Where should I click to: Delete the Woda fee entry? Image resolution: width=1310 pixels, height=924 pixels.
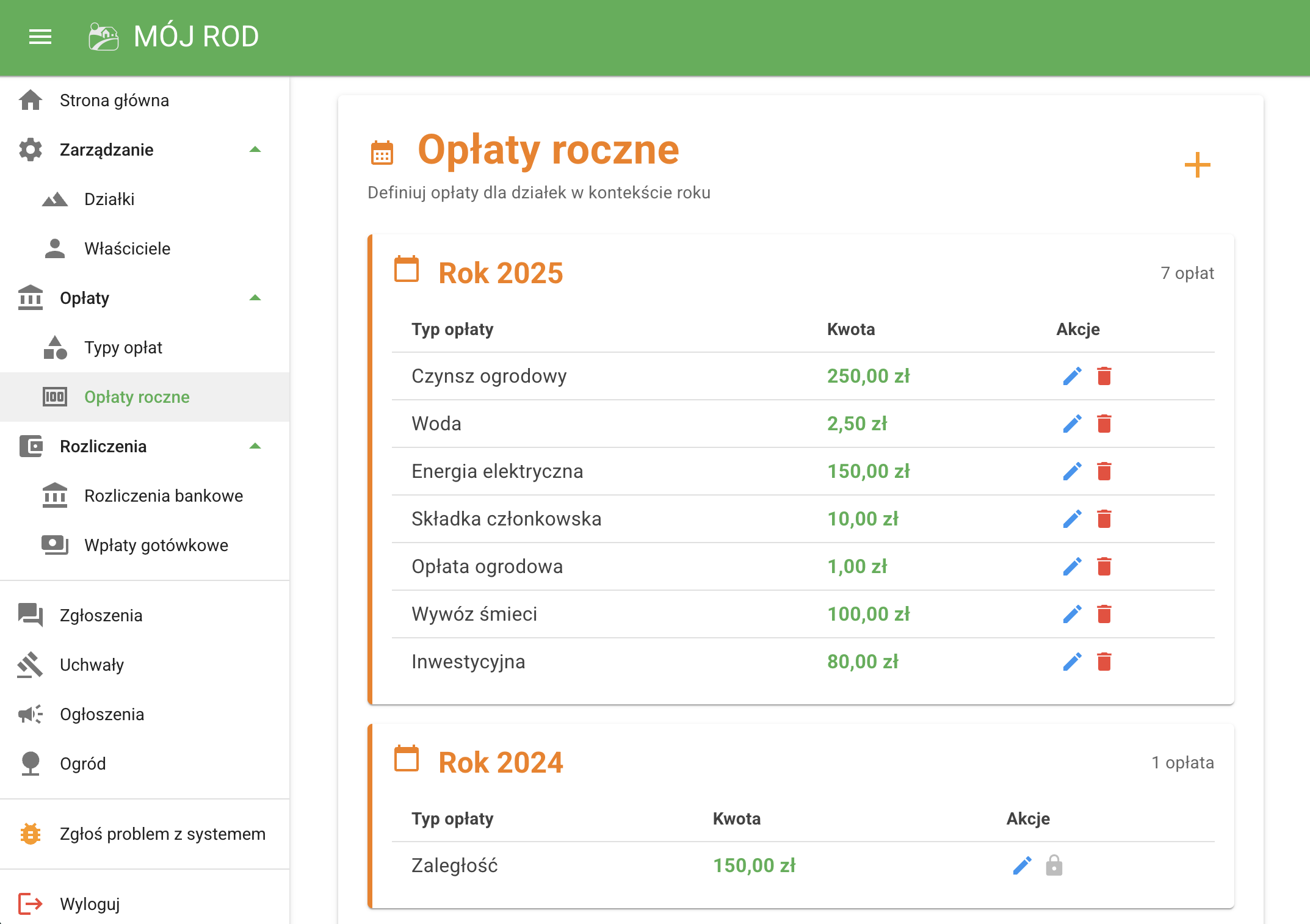(x=1104, y=424)
